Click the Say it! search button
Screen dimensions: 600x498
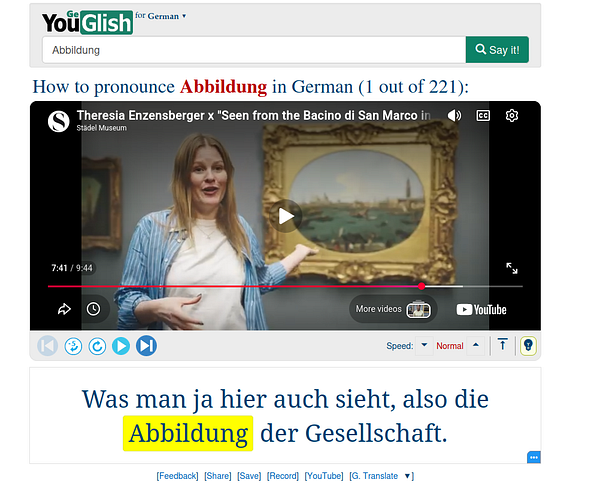tap(497, 50)
